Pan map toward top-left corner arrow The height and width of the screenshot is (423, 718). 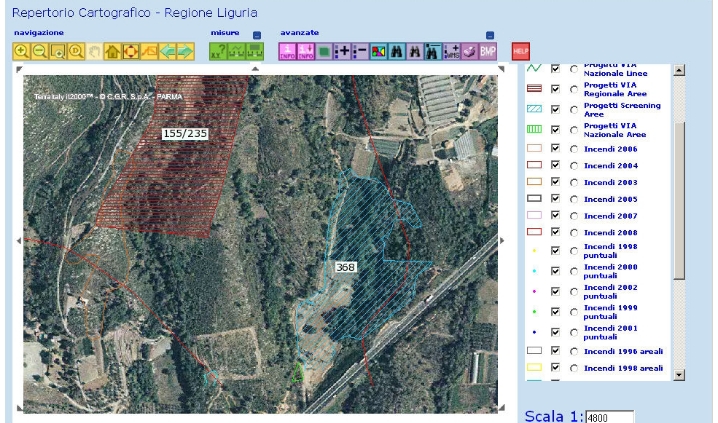pos(19,69)
